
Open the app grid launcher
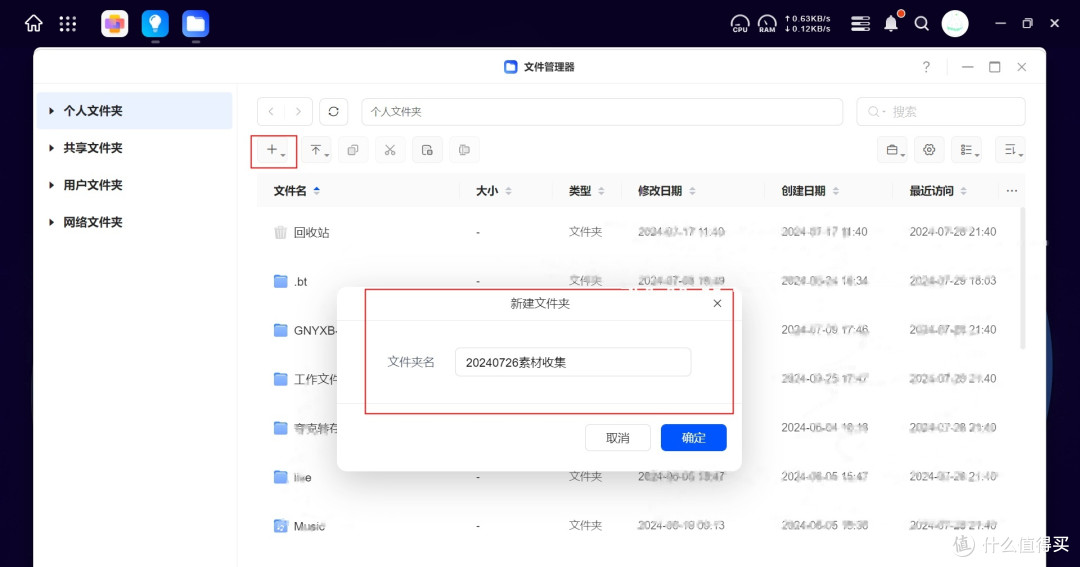coord(68,24)
